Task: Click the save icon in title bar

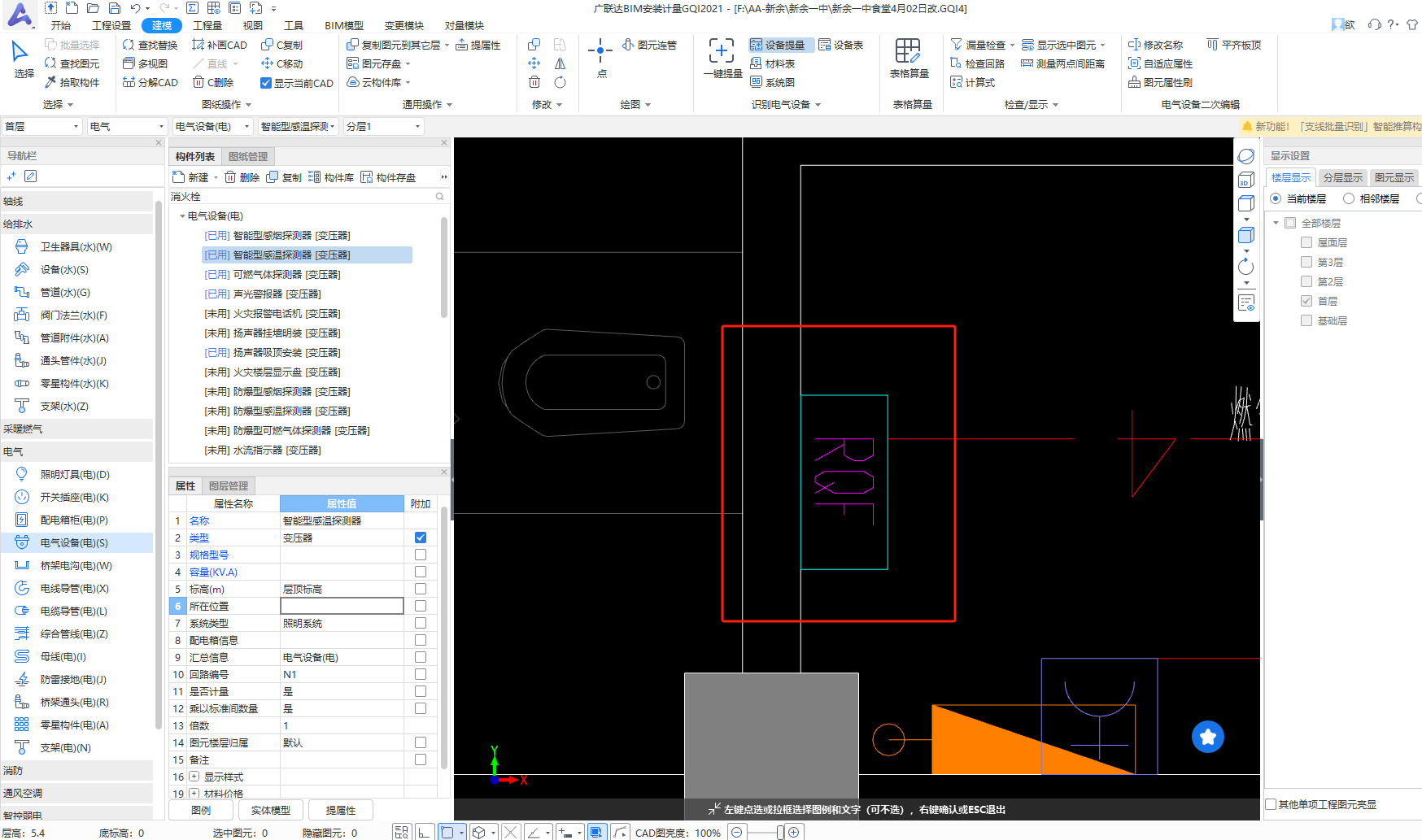Action: 114,8
